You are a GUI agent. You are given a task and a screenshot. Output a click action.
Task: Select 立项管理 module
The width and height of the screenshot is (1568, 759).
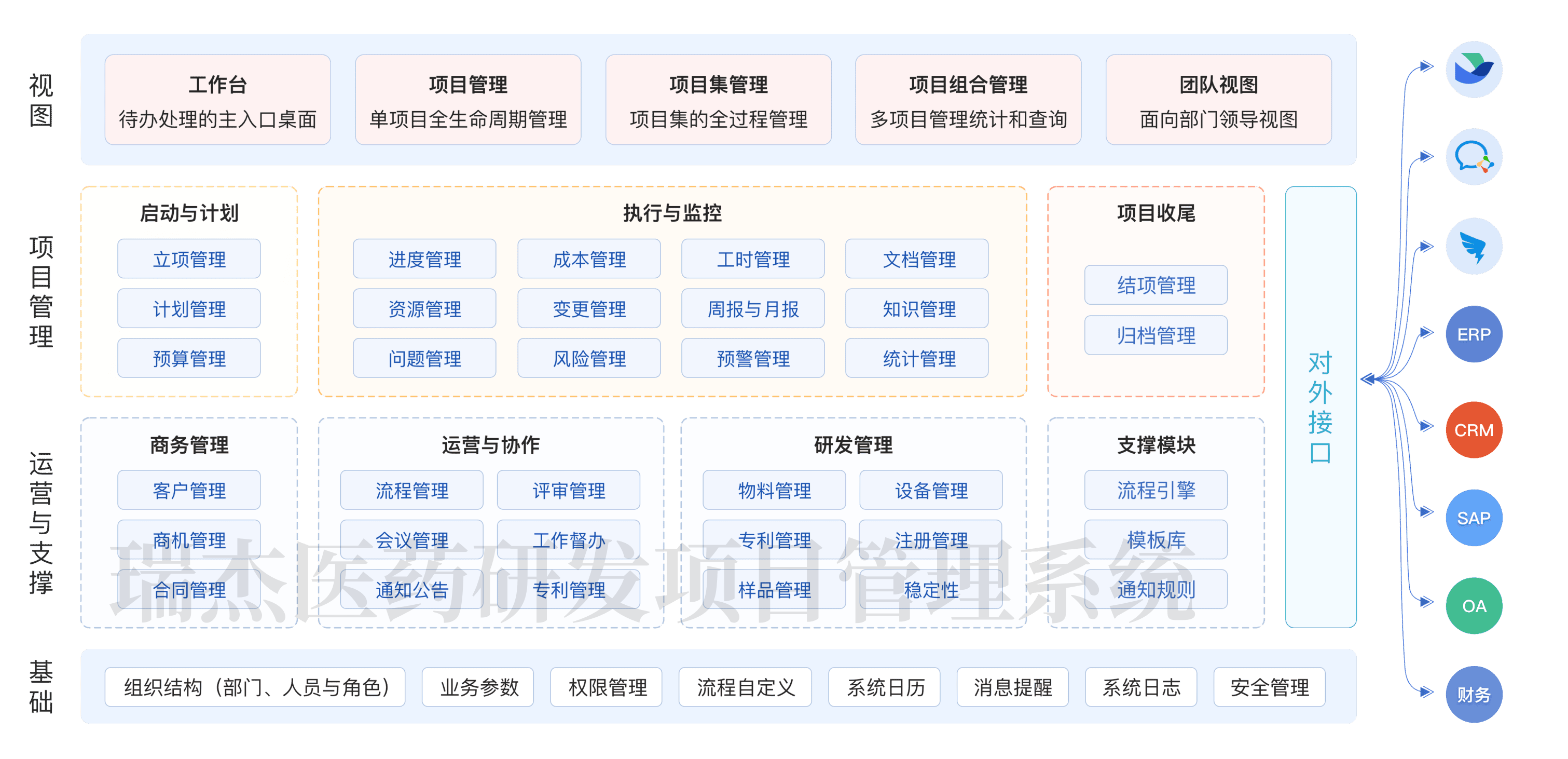point(189,259)
